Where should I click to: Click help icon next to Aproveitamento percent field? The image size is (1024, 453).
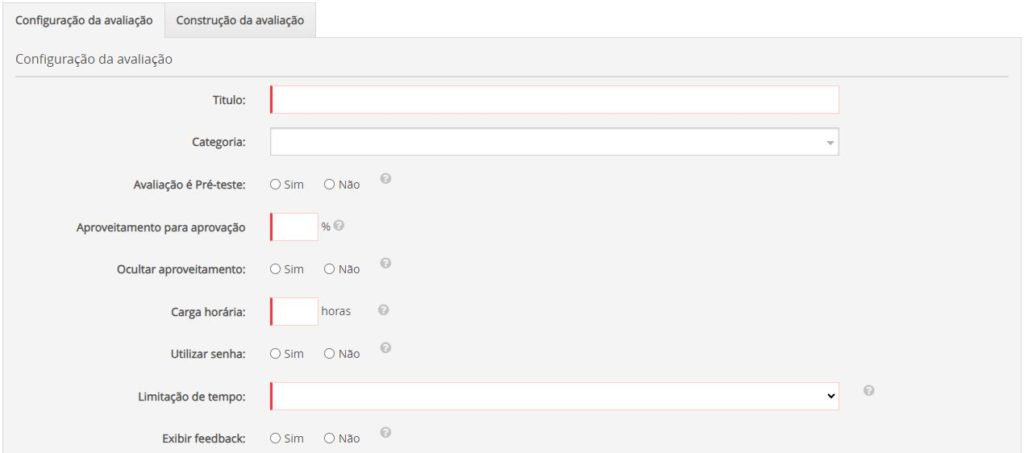click(x=339, y=226)
